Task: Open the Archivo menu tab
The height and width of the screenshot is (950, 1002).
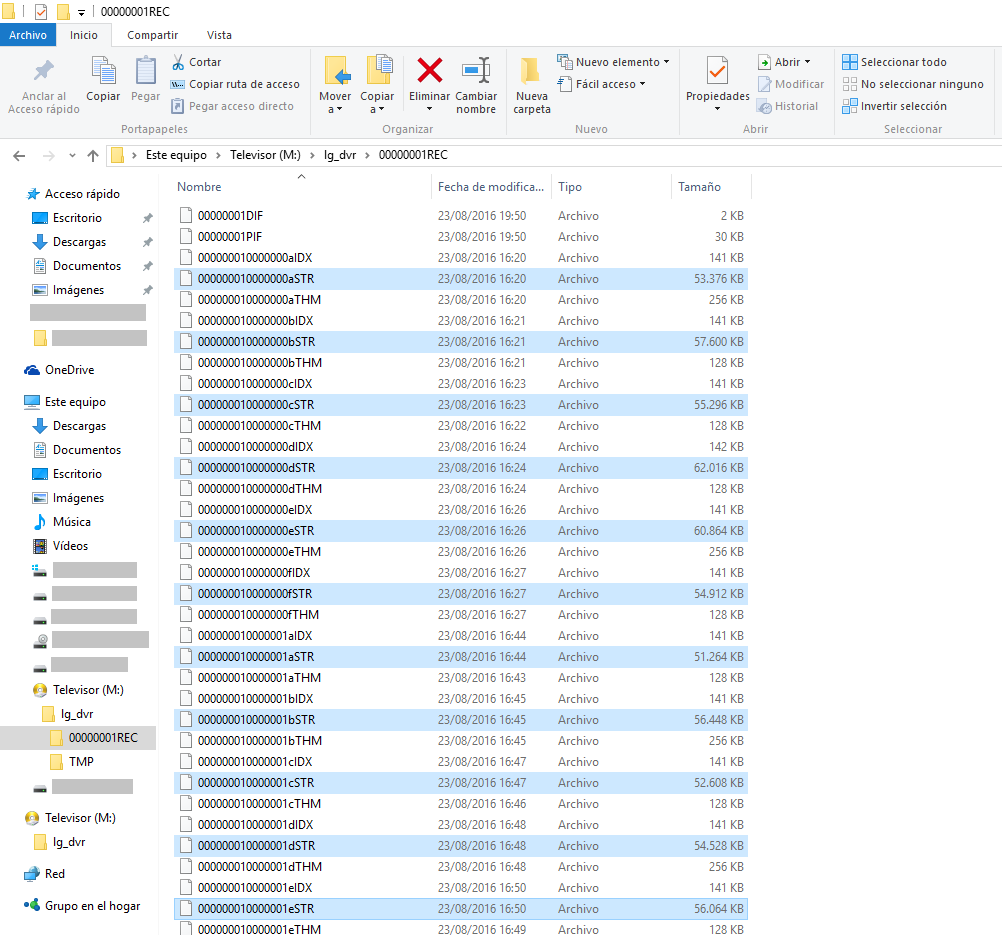Action: 28,35
